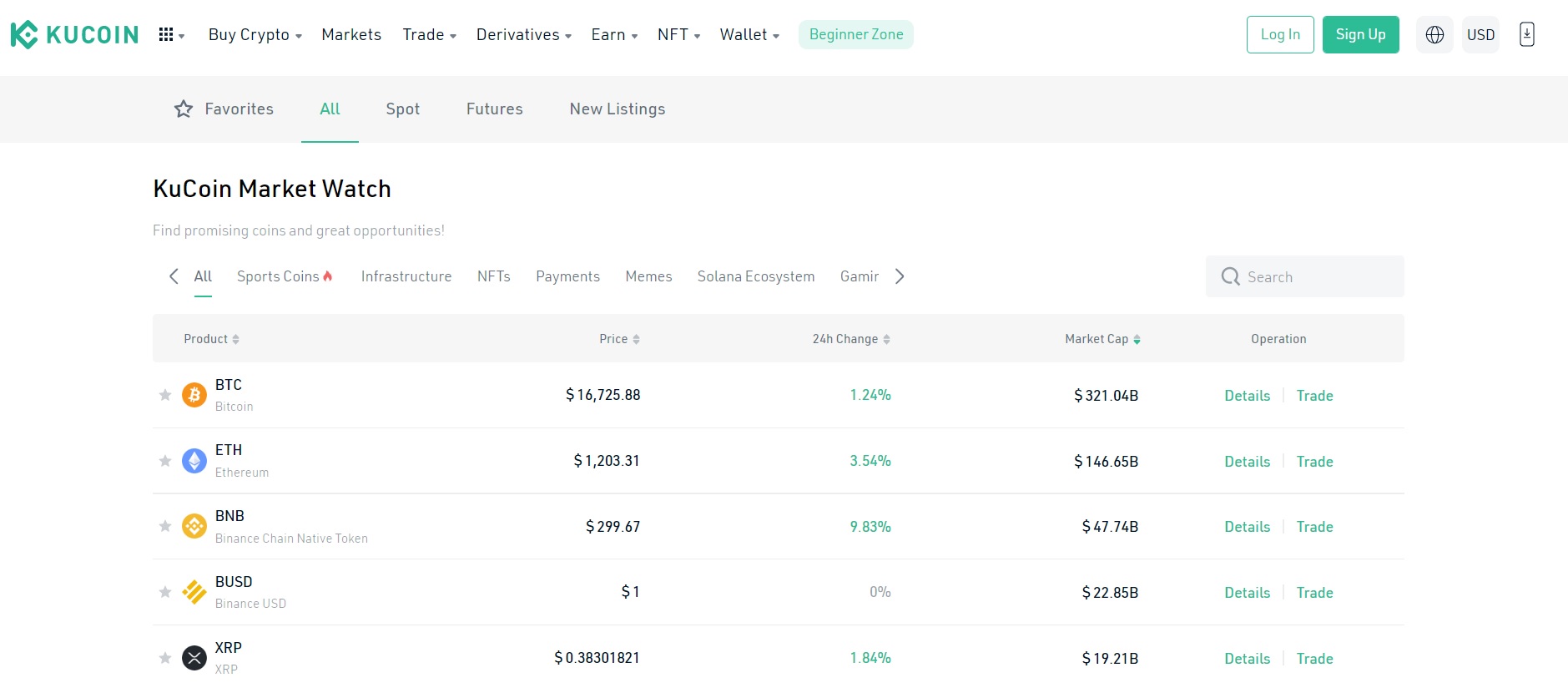Select the top-level All markets tab
Viewport: 1568px width, 688px height.
coord(330,109)
